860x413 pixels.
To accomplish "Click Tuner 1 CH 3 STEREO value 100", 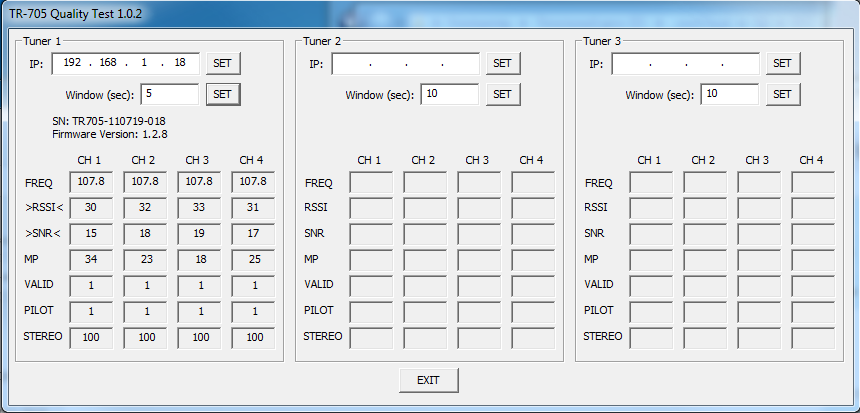I will (199, 338).
